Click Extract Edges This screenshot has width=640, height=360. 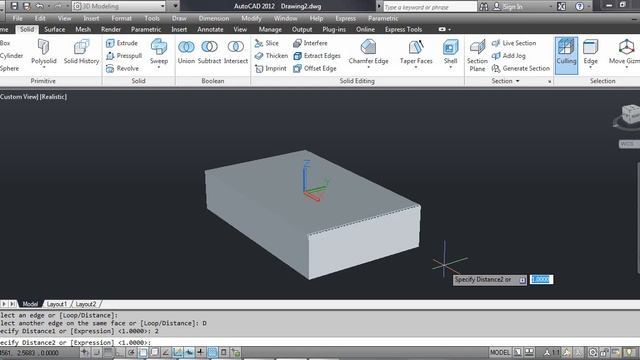pyautogui.click(x=317, y=56)
